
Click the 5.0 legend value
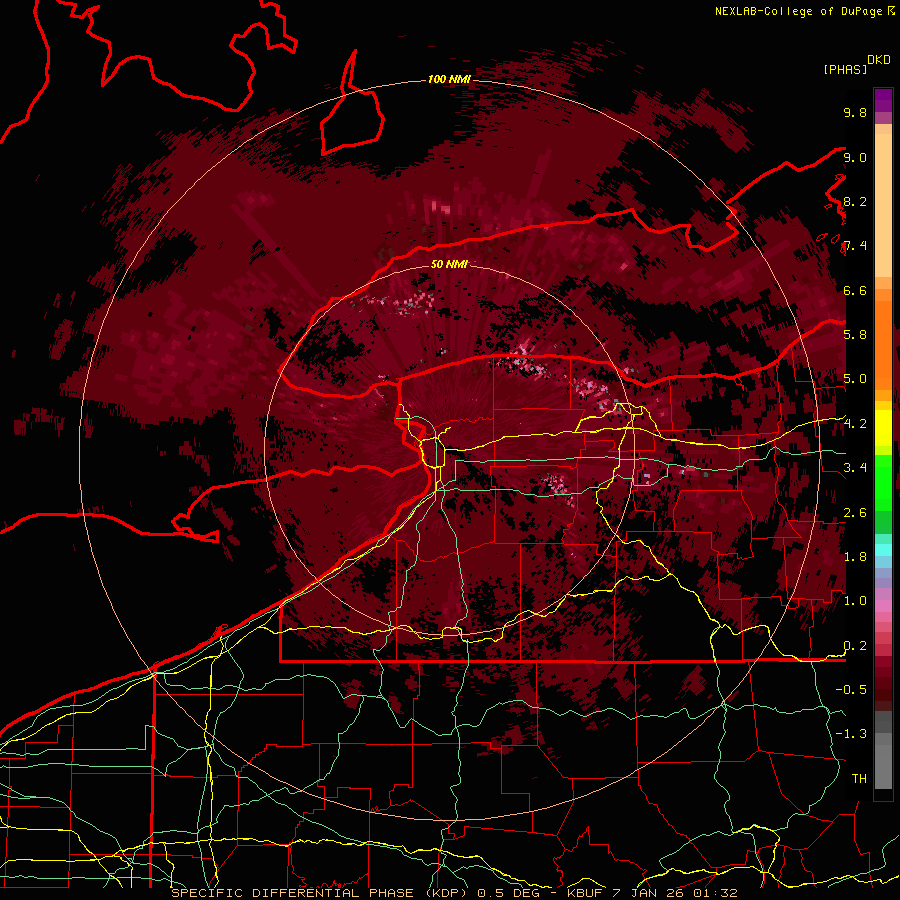(855, 379)
